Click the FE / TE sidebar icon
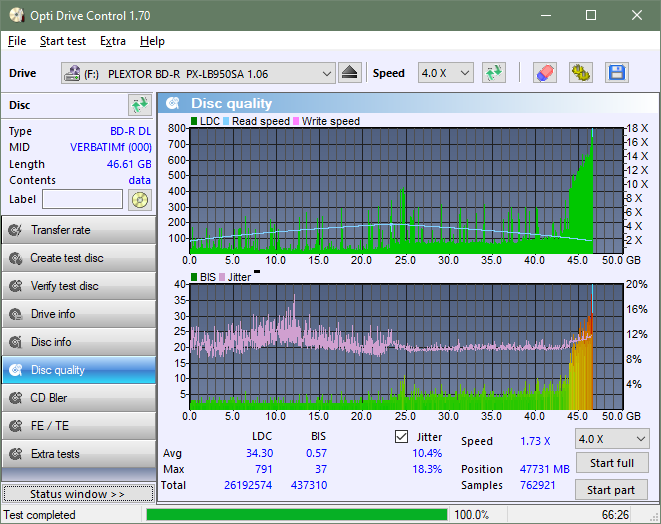Viewport: 661px width, 524px height. pyautogui.click(x=16, y=426)
